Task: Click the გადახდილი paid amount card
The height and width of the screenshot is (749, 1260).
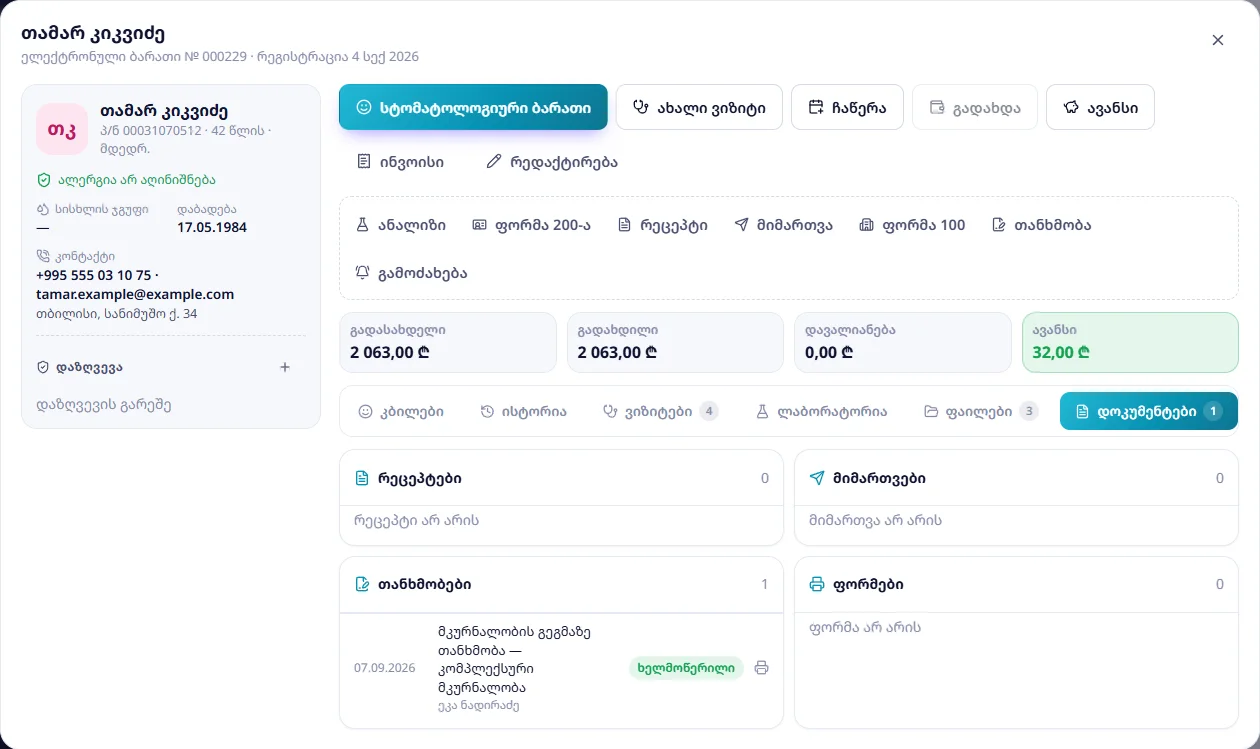Action: point(675,342)
